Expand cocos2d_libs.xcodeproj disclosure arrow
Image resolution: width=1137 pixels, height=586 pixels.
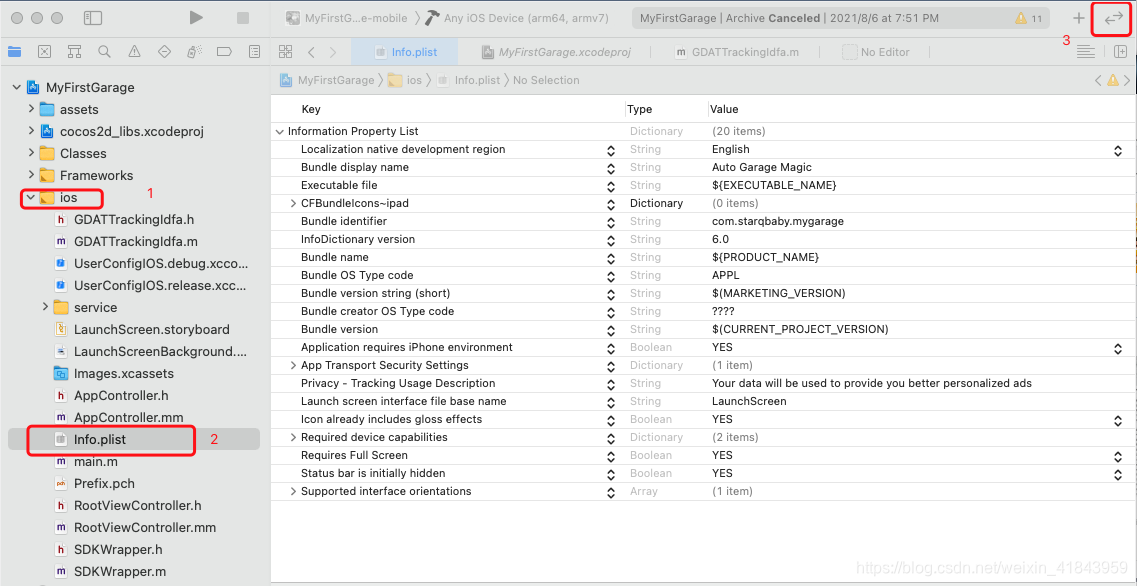pos(30,131)
